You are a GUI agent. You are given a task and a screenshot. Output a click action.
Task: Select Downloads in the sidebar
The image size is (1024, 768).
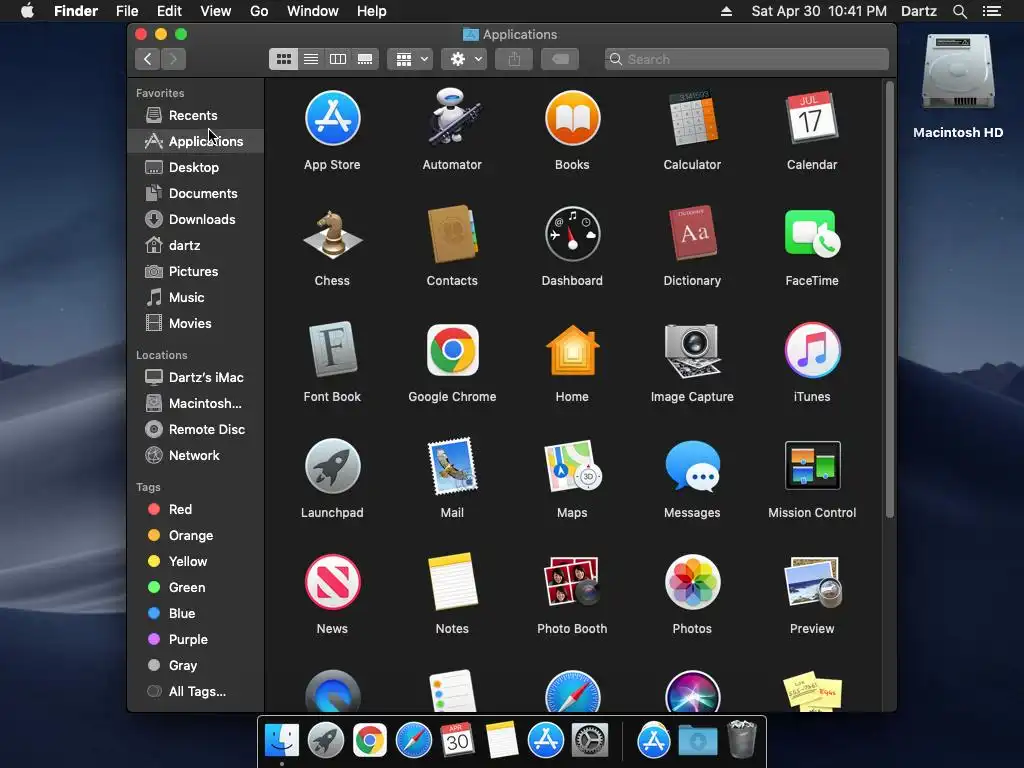(196, 219)
